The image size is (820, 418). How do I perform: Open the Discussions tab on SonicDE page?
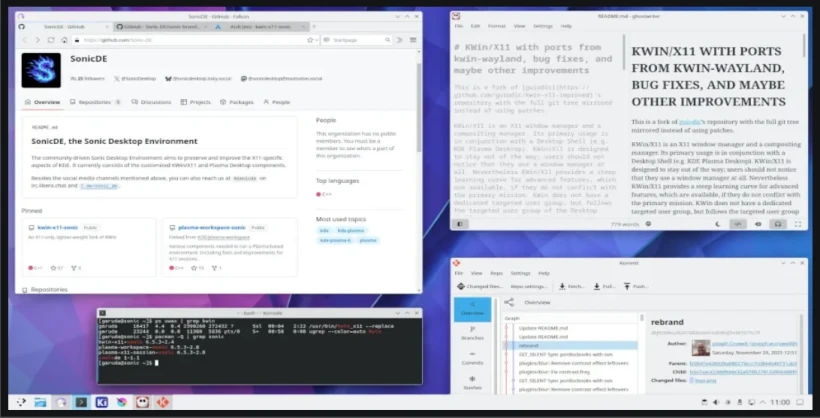pos(151,102)
